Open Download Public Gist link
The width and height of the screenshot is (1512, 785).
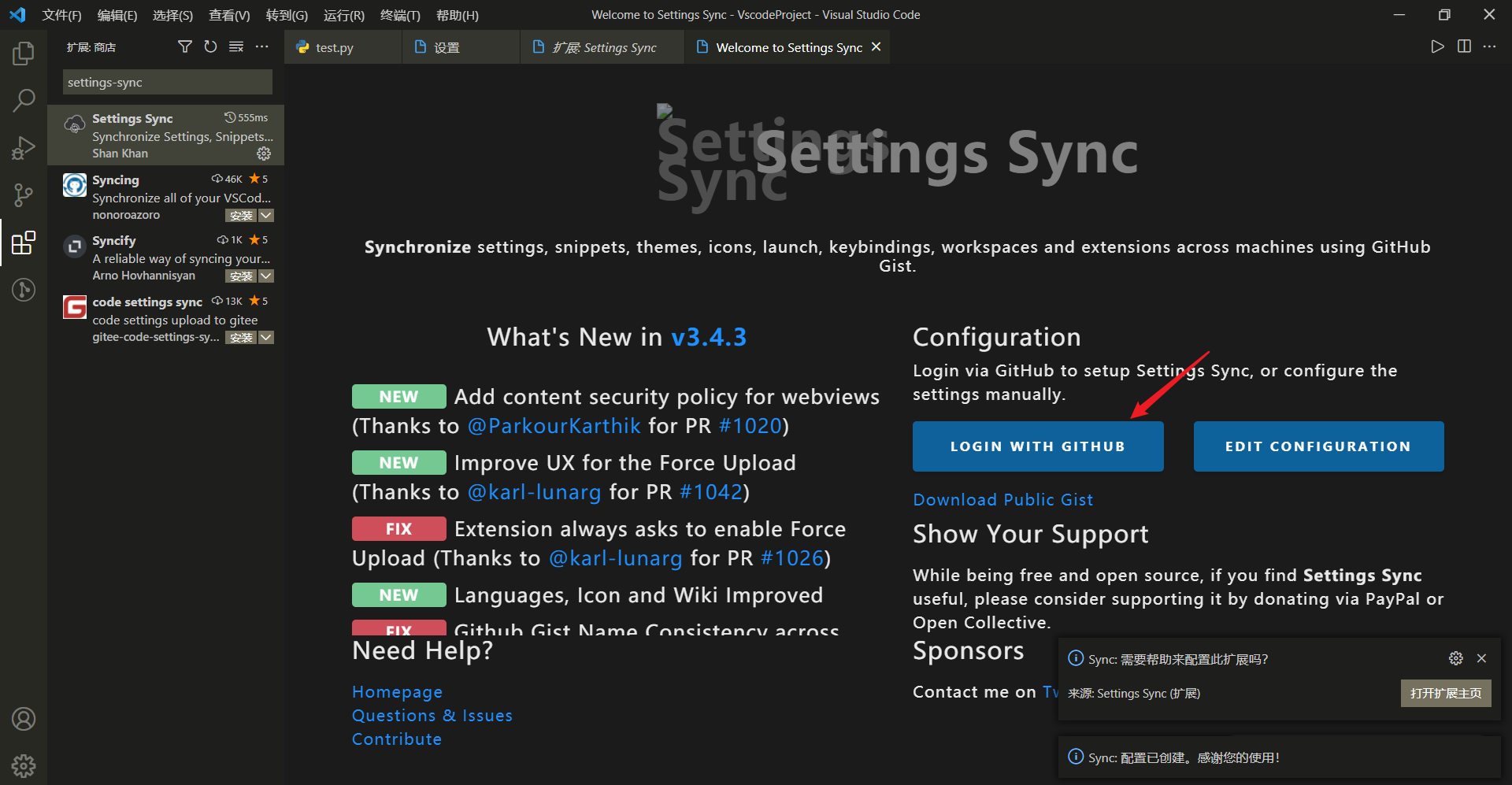point(1002,499)
